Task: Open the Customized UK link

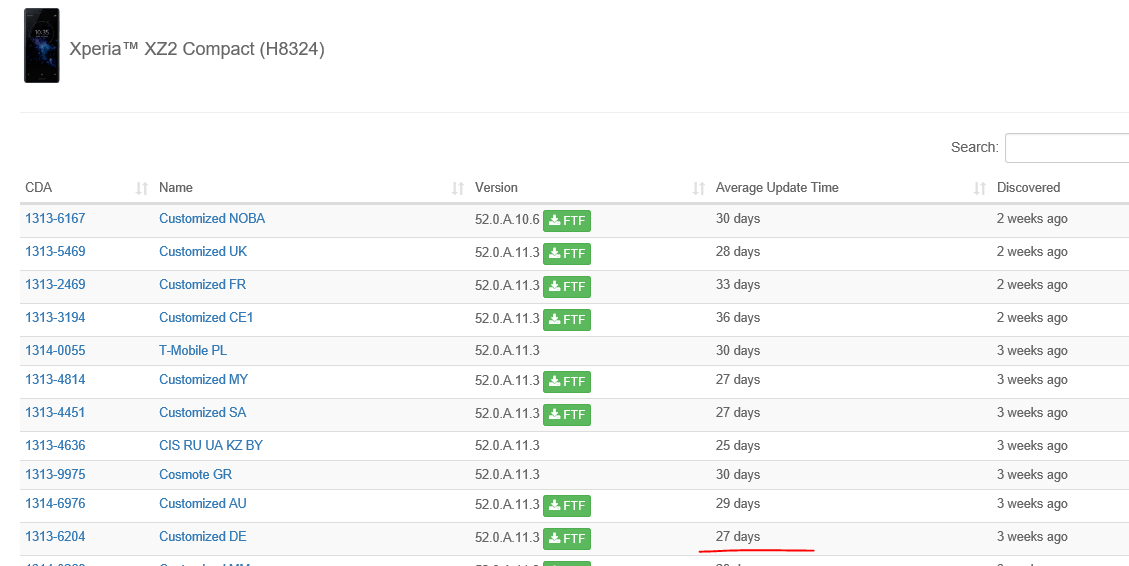Action: (x=203, y=251)
